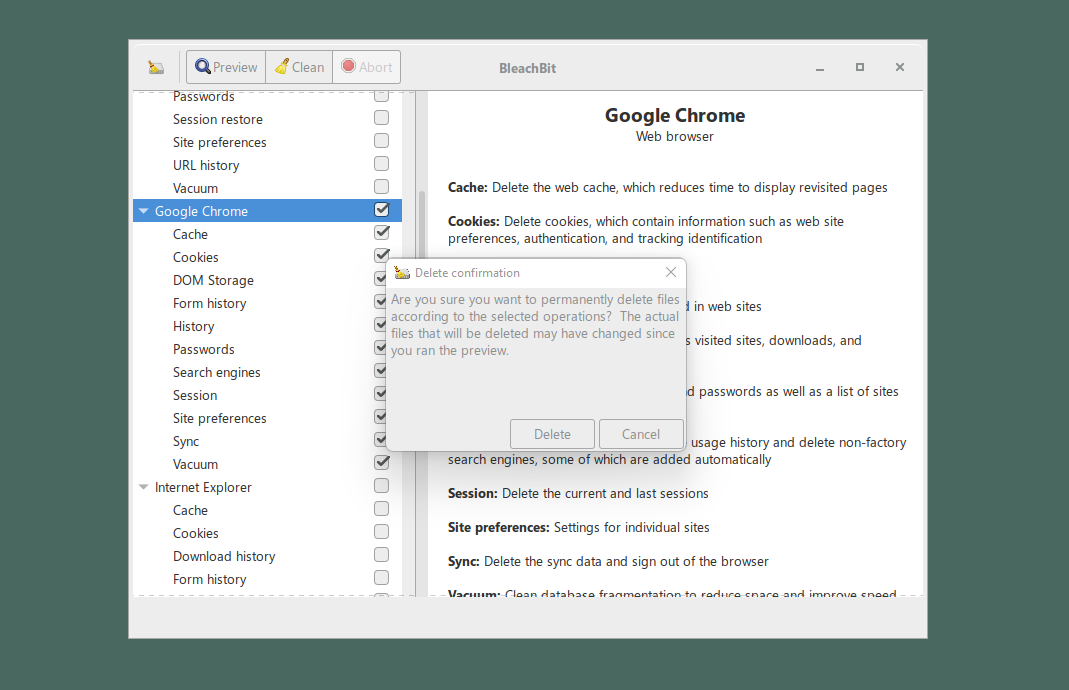
Task: Collapse the Google Chrome tree group
Action: point(143,211)
